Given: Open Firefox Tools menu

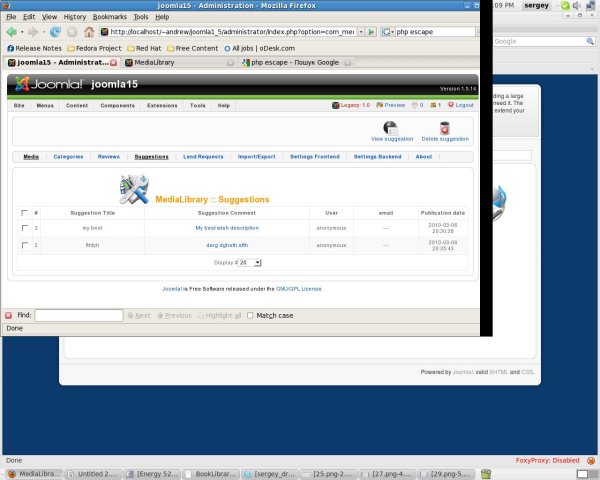Looking at the screenshot, I should (140, 17).
